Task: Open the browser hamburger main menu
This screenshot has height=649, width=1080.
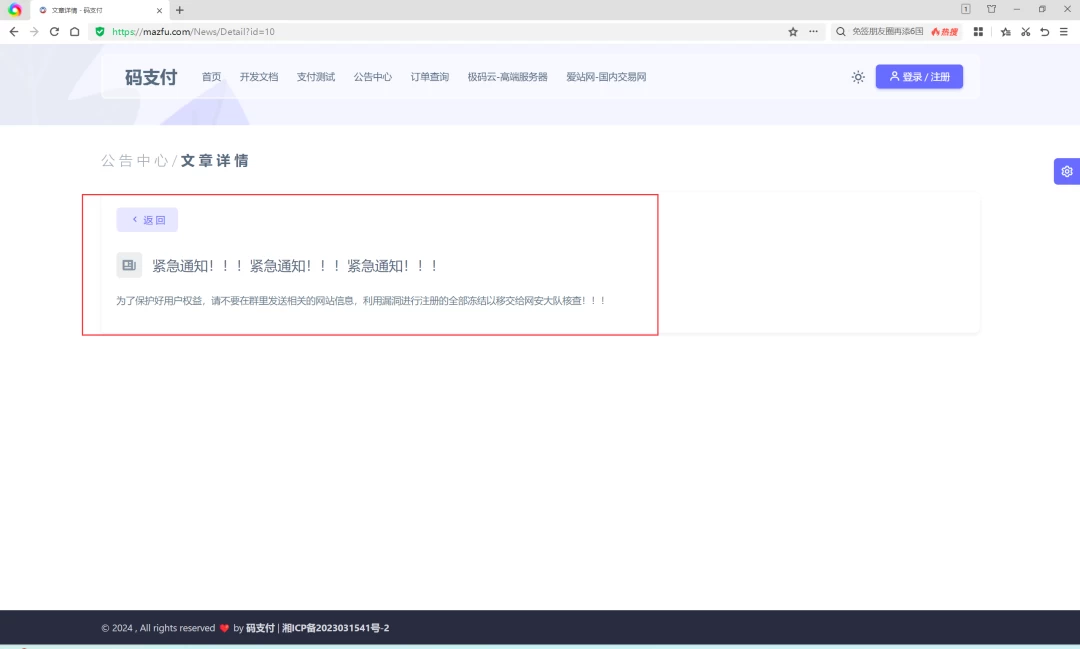Action: pyautogui.click(x=1064, y=32)
